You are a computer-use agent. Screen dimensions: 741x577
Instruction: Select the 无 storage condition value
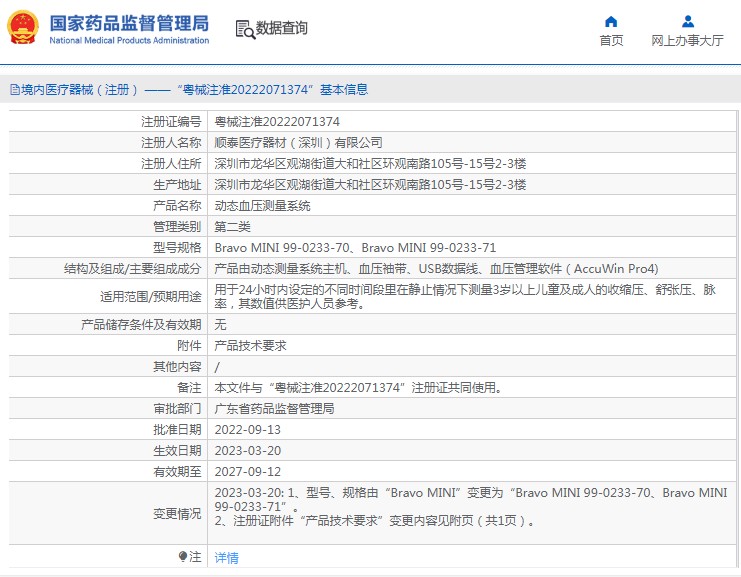tap(220, 325)
